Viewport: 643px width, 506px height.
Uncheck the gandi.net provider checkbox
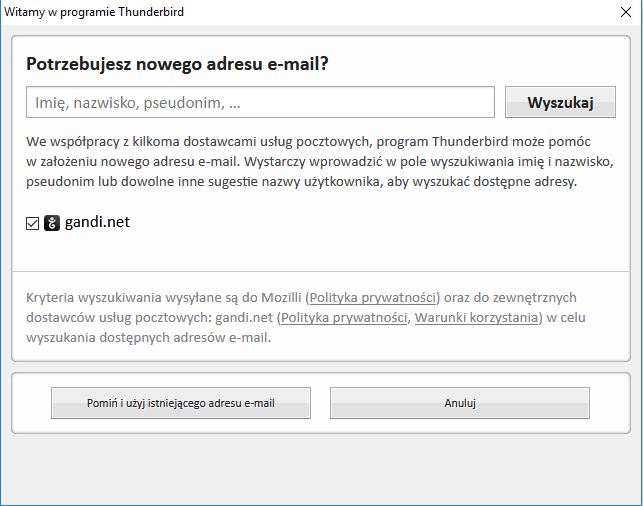click(32, 223)
